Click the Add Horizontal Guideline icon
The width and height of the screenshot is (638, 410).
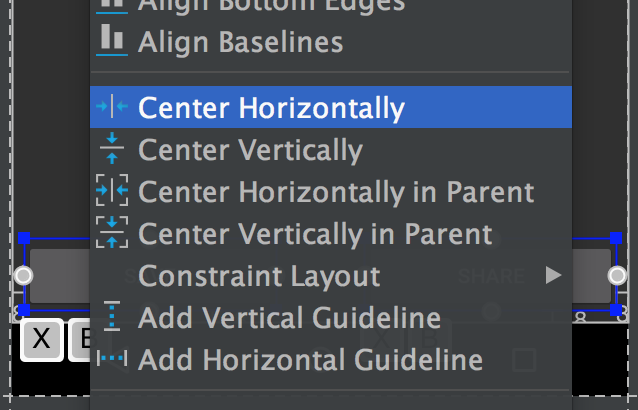click(x=112, y=359)
